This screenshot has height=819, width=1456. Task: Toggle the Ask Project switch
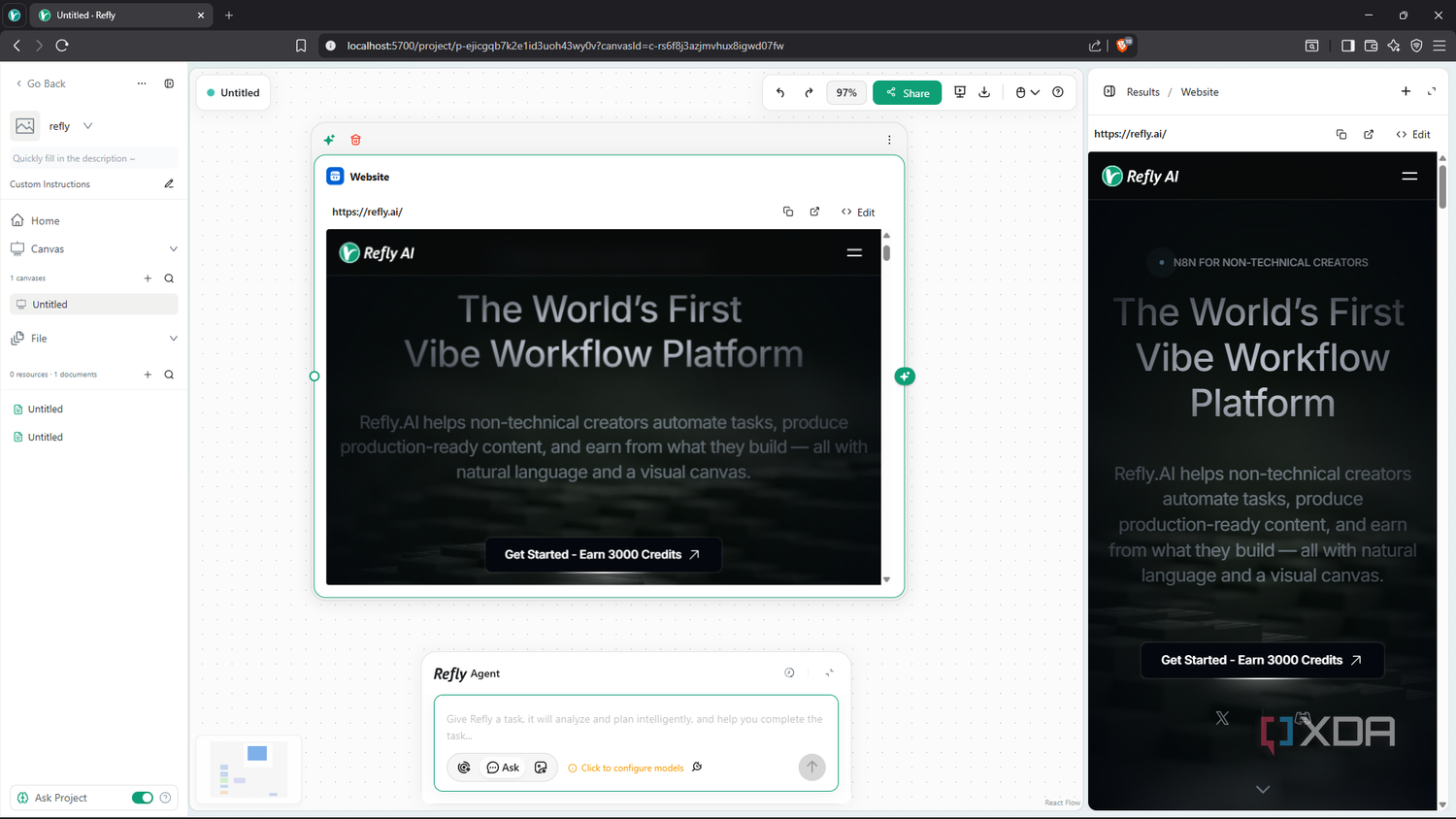pos(143,798)
